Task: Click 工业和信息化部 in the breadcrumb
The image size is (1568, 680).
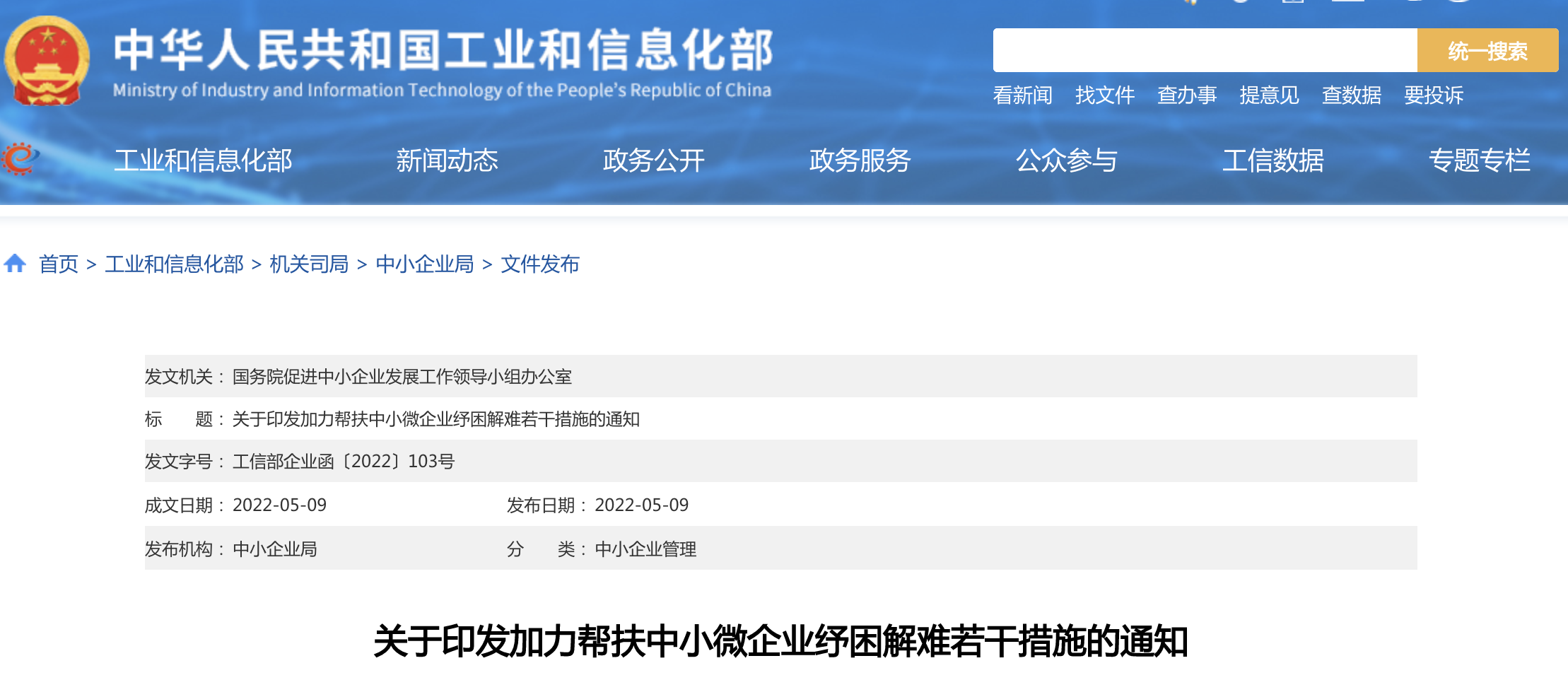Action: pos(174,264)
